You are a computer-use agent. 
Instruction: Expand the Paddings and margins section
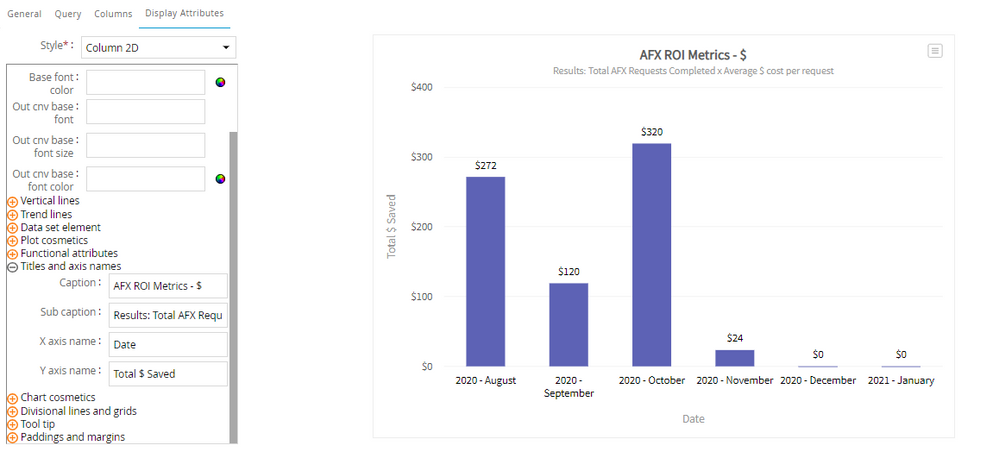13,437
